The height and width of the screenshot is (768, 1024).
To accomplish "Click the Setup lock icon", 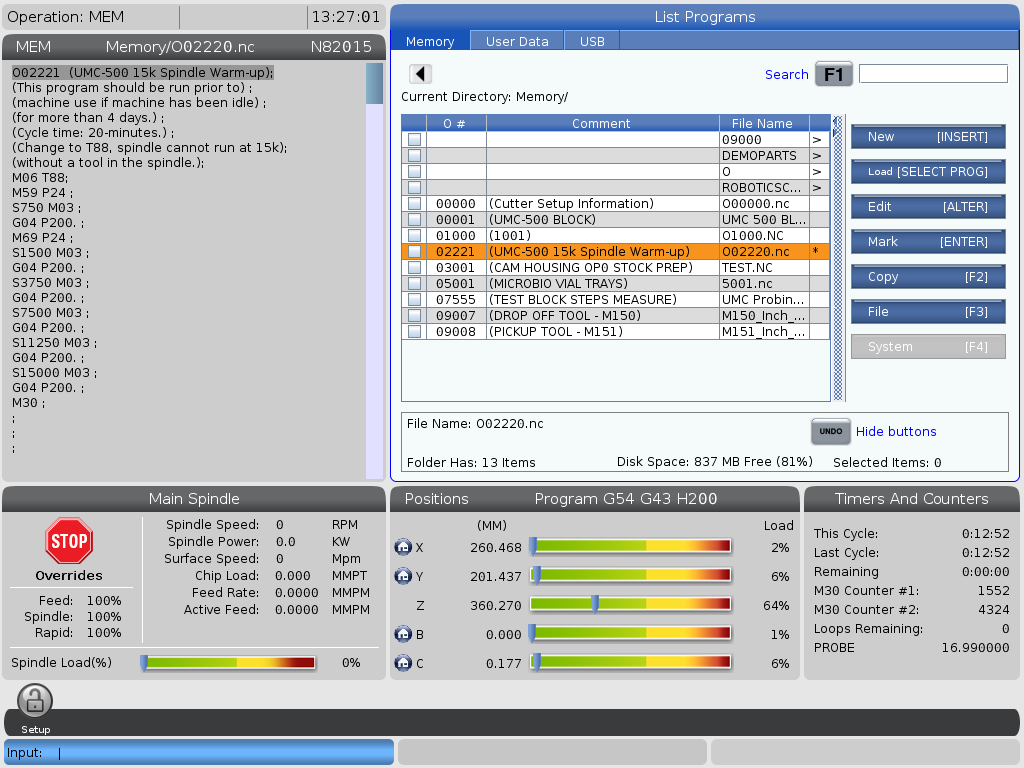I will pos(35,701).
